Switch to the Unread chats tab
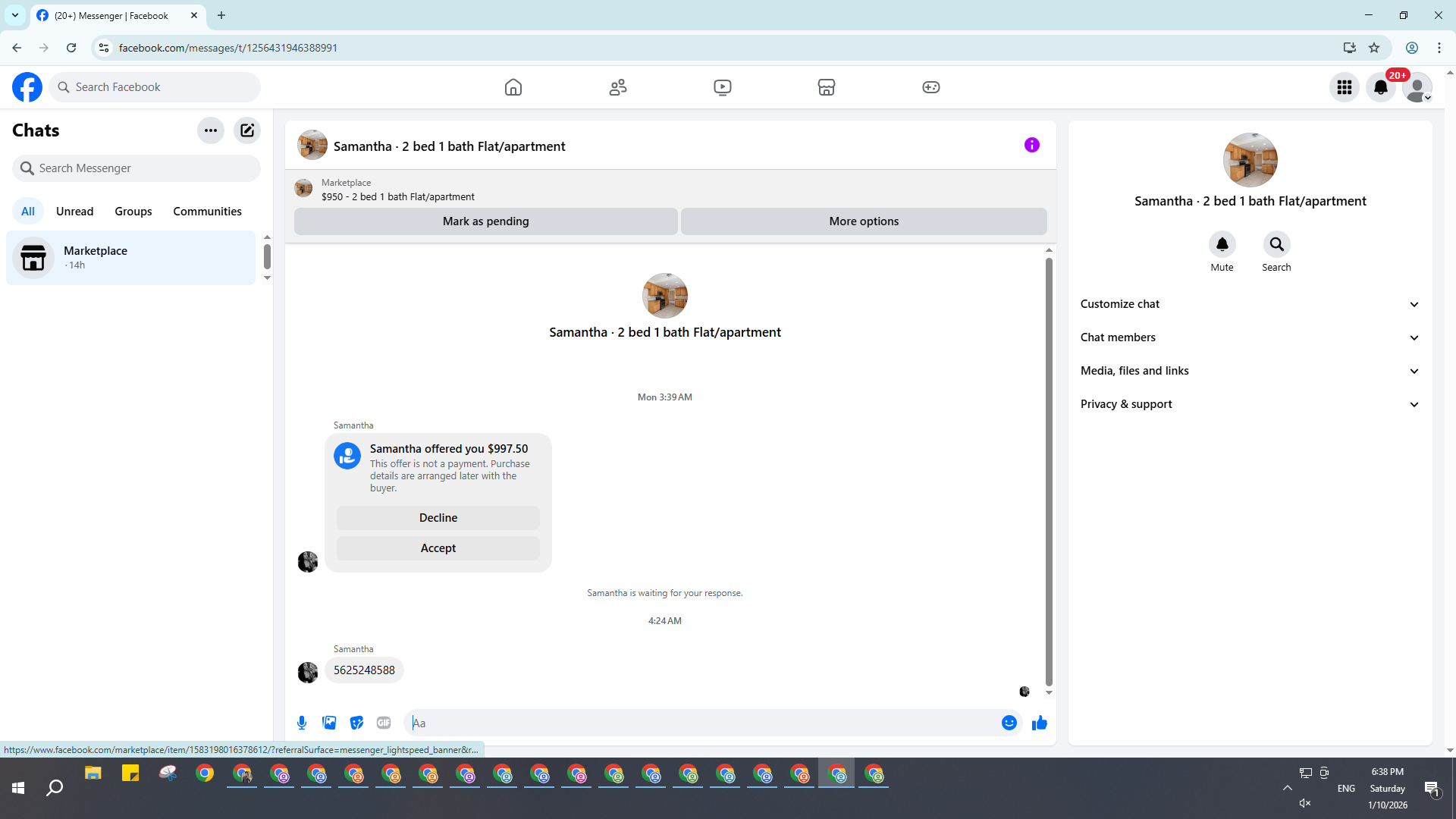This screenshot has width=1456, height=819. (x=74, y=212)
